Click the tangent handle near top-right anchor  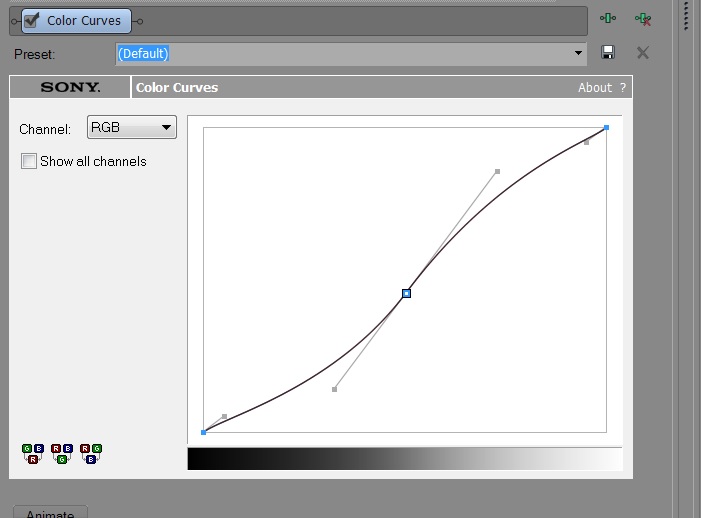(x=587, y=143)
